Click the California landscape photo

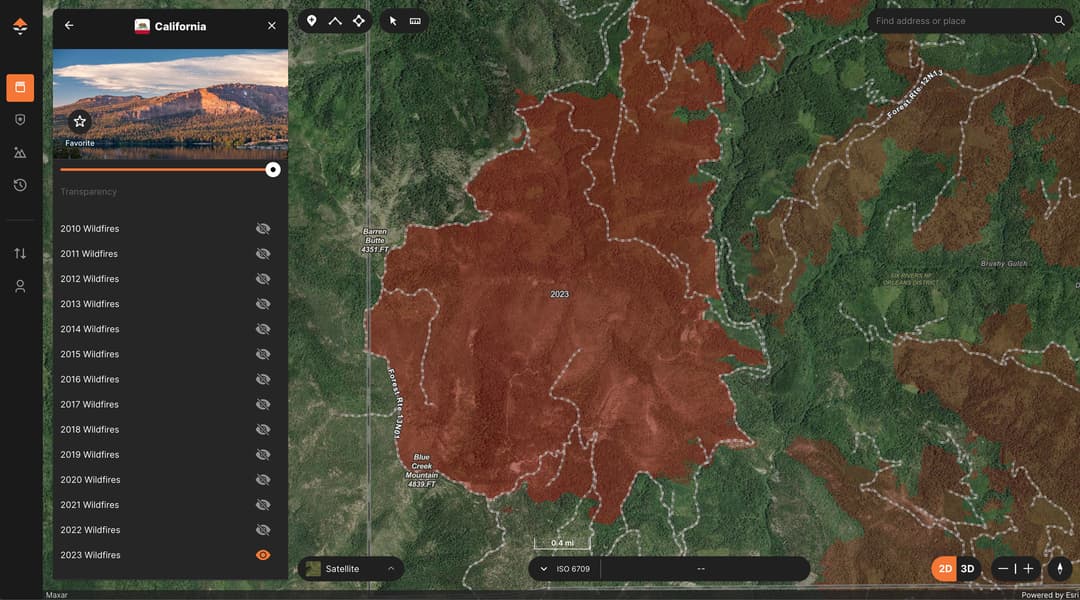[171, 104]
